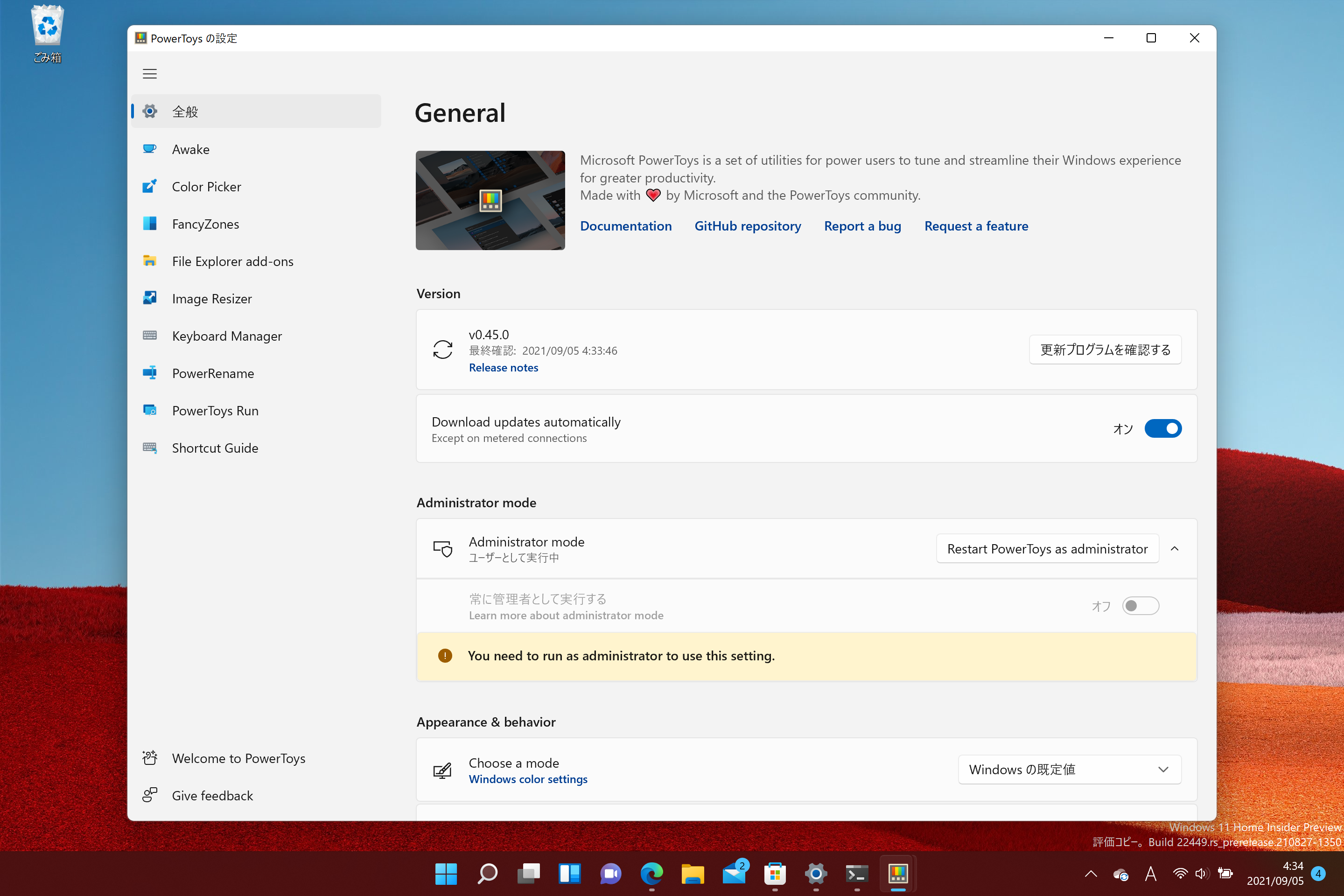Open the Windows の既定値 mode dropdown

(x=1069, y=769)
